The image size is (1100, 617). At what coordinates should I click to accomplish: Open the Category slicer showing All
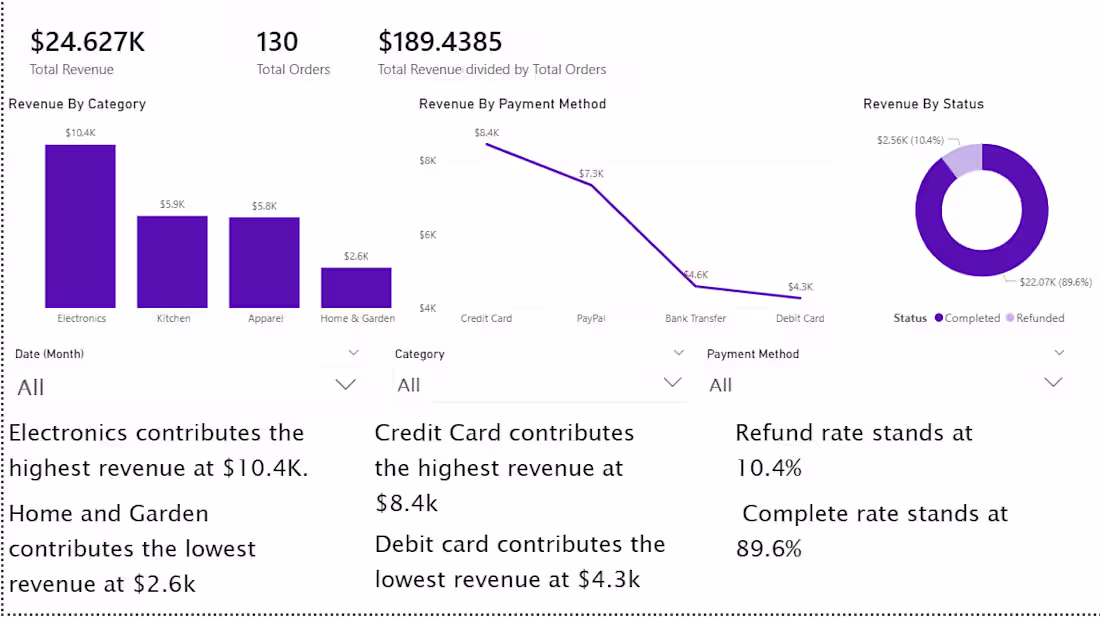pos(671,382)
